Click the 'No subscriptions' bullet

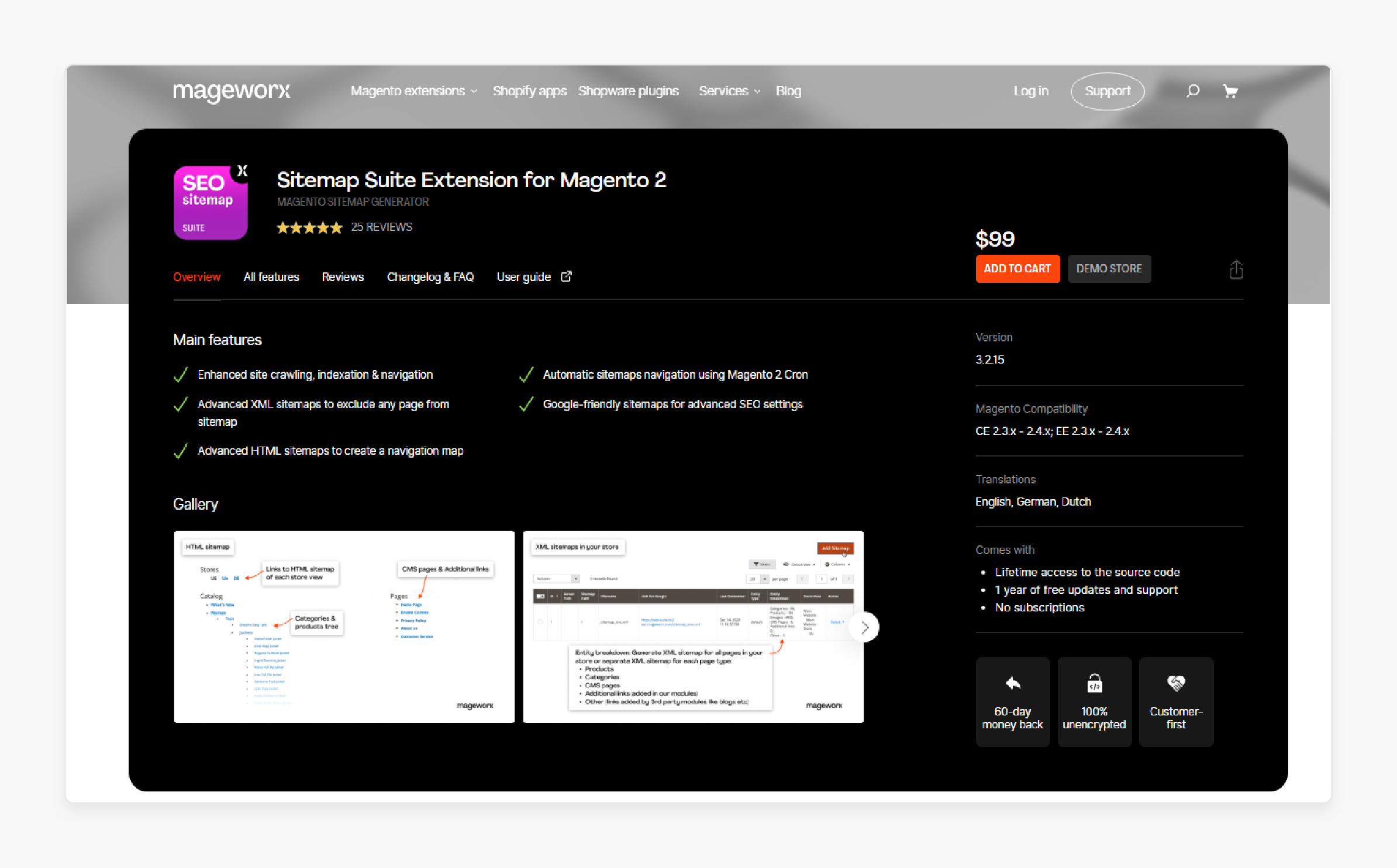click(1040, 608)
